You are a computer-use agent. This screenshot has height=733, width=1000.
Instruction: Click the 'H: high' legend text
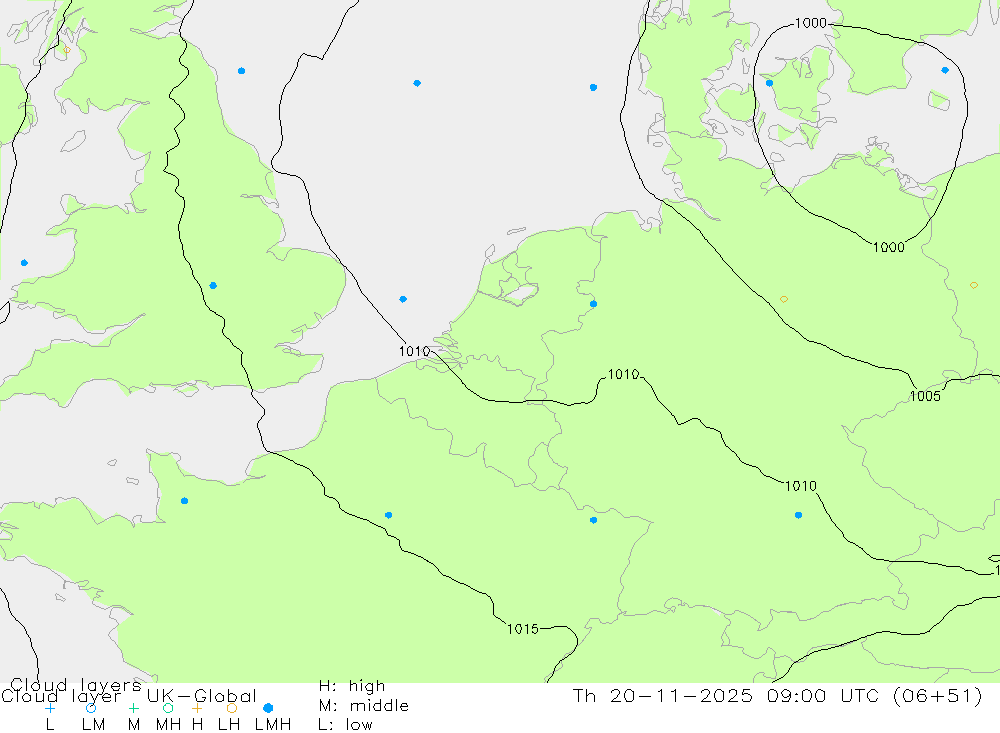pyautogui.click(x=352, y=686)
